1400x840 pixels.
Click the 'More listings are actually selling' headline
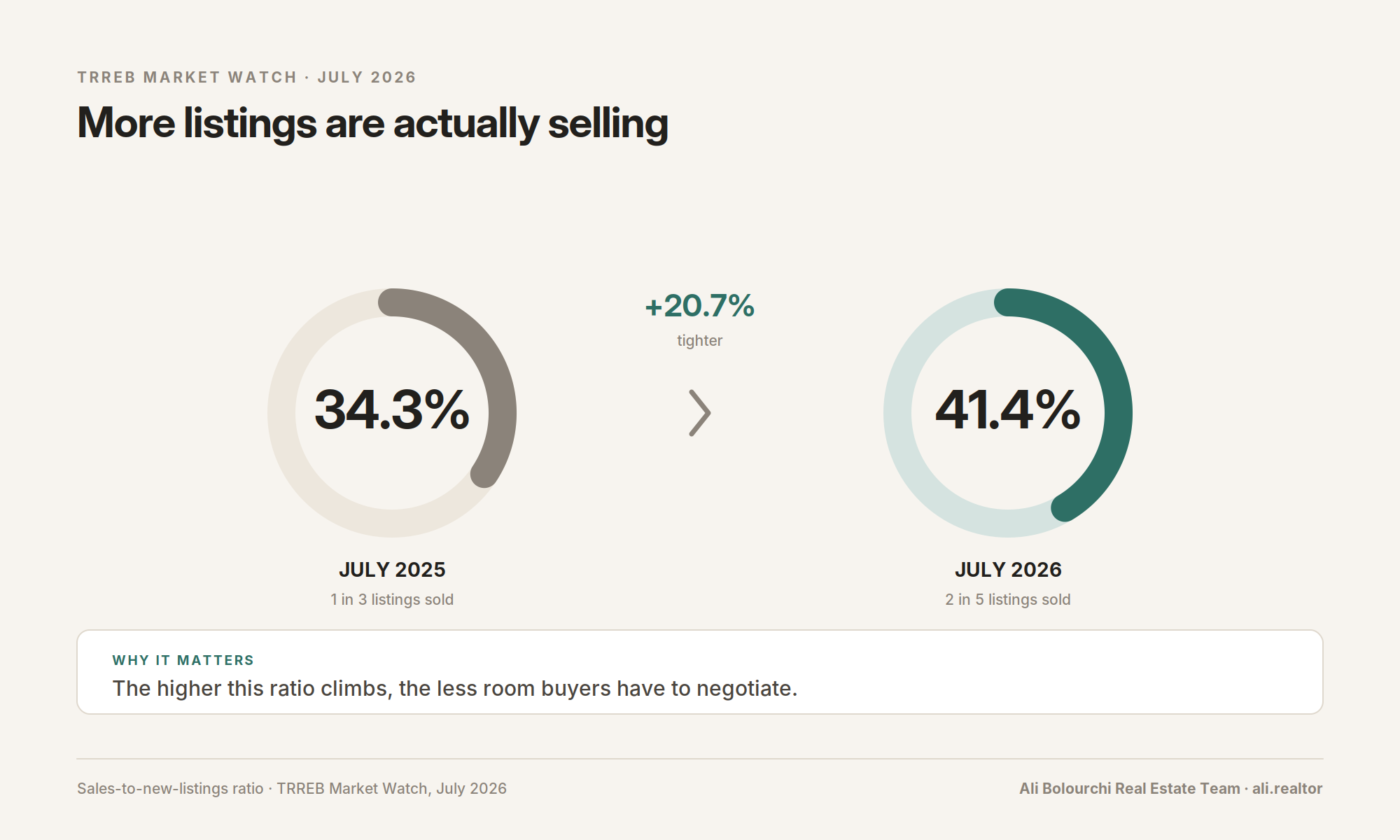pyautogui.click(x=372, y=124)
